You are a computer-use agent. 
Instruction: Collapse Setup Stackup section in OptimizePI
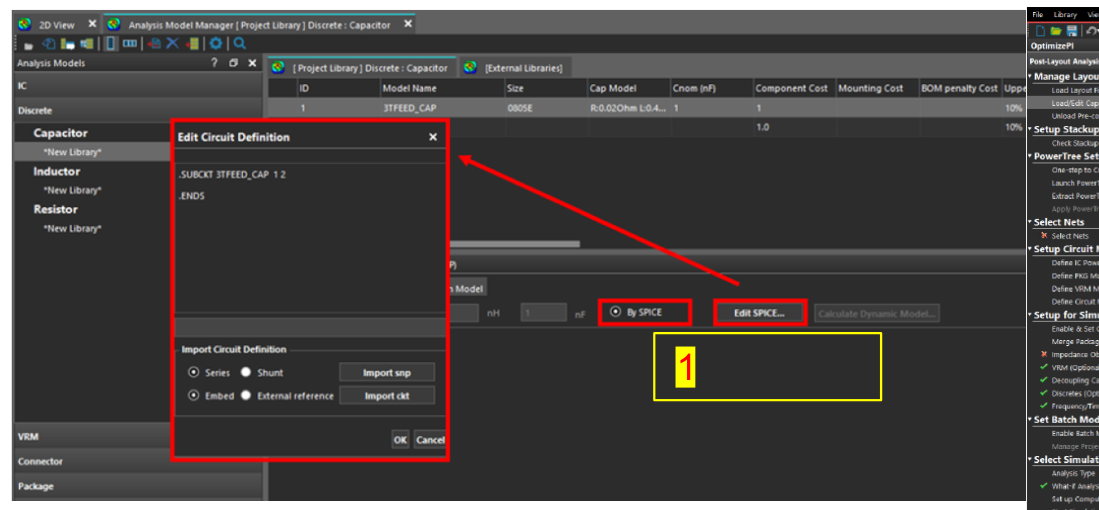[x=1030, y=130]
